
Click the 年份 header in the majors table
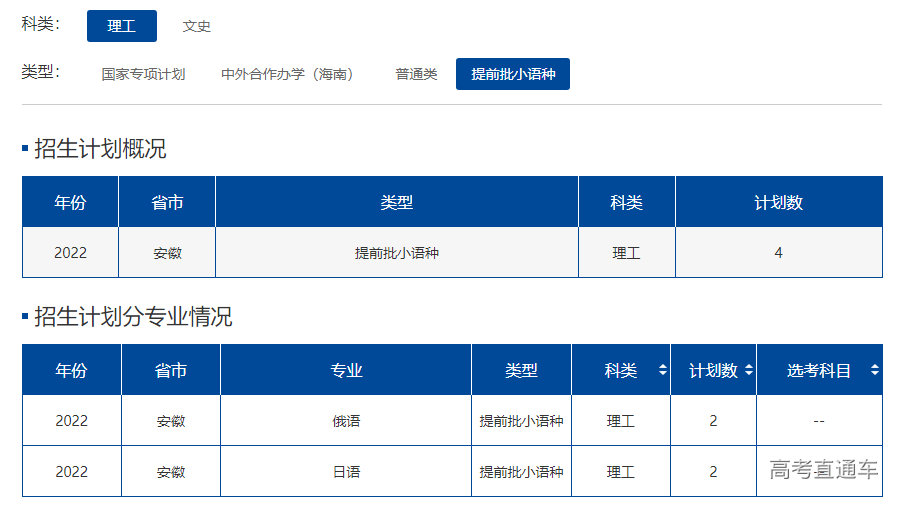[72, 370]
